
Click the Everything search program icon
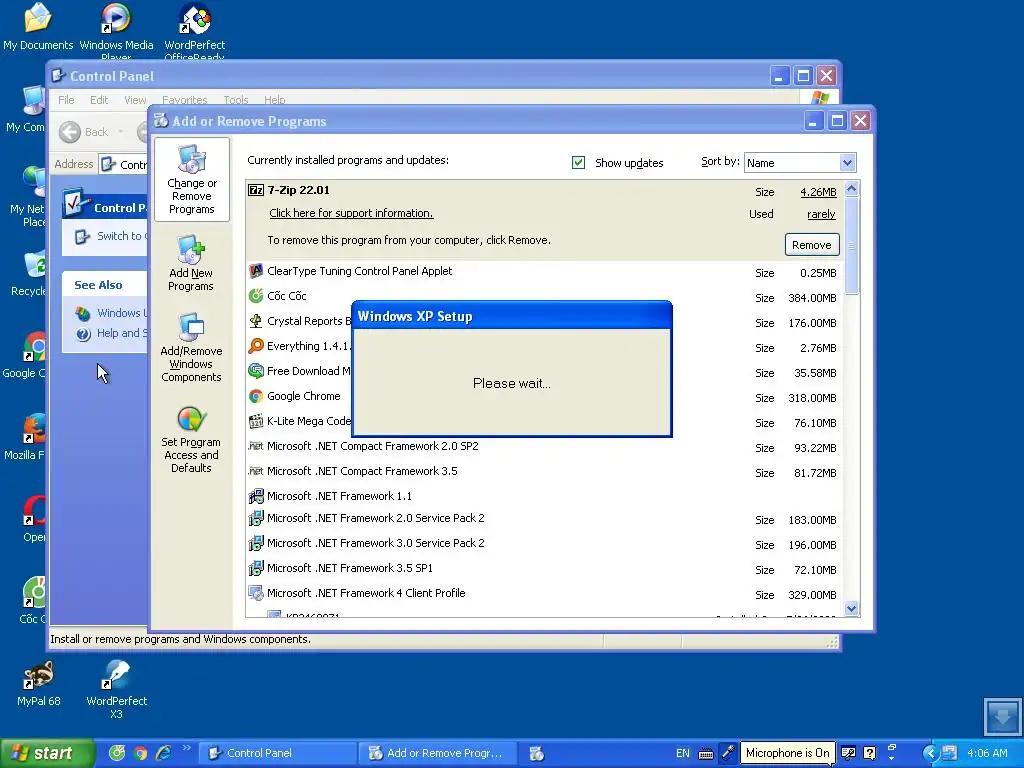click(x=256, y=346)
